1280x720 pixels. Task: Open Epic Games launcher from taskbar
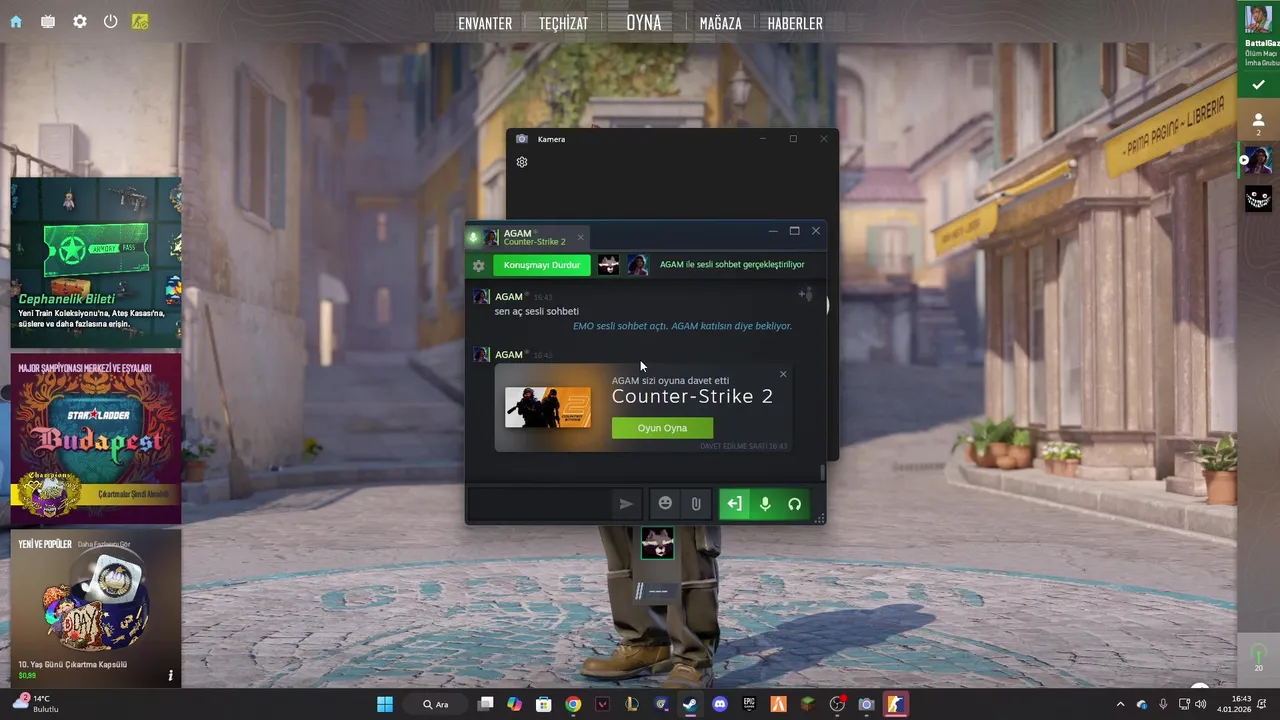749,704
